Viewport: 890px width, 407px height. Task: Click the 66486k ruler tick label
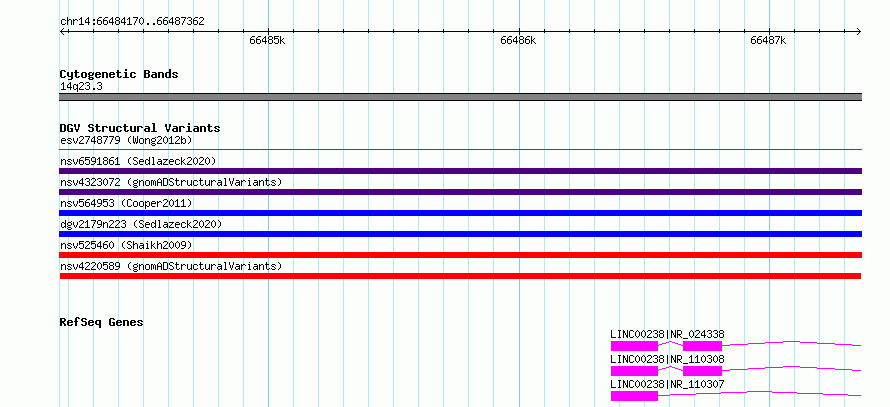pos(518,40)
